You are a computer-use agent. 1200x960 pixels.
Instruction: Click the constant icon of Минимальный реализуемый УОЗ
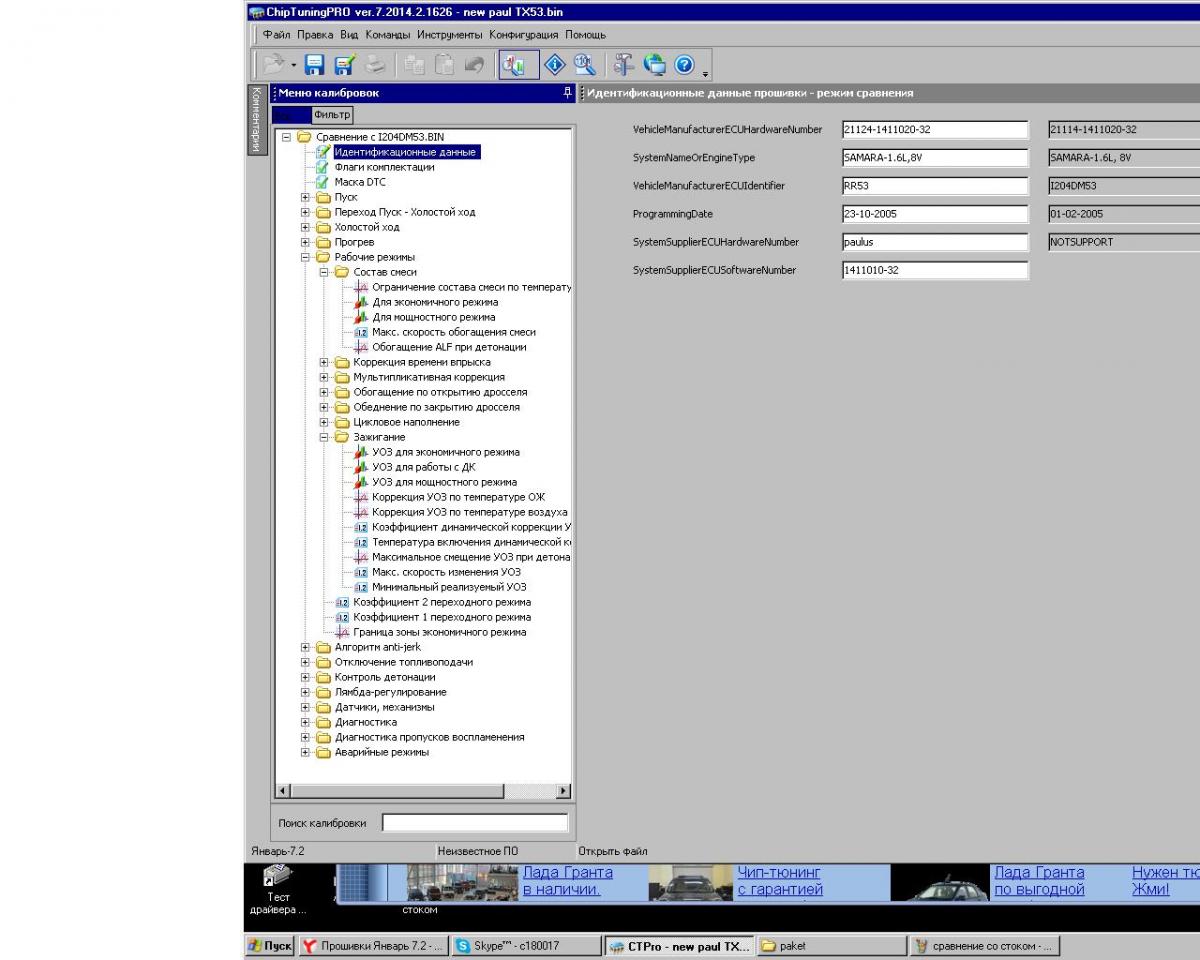pos(362,587)
